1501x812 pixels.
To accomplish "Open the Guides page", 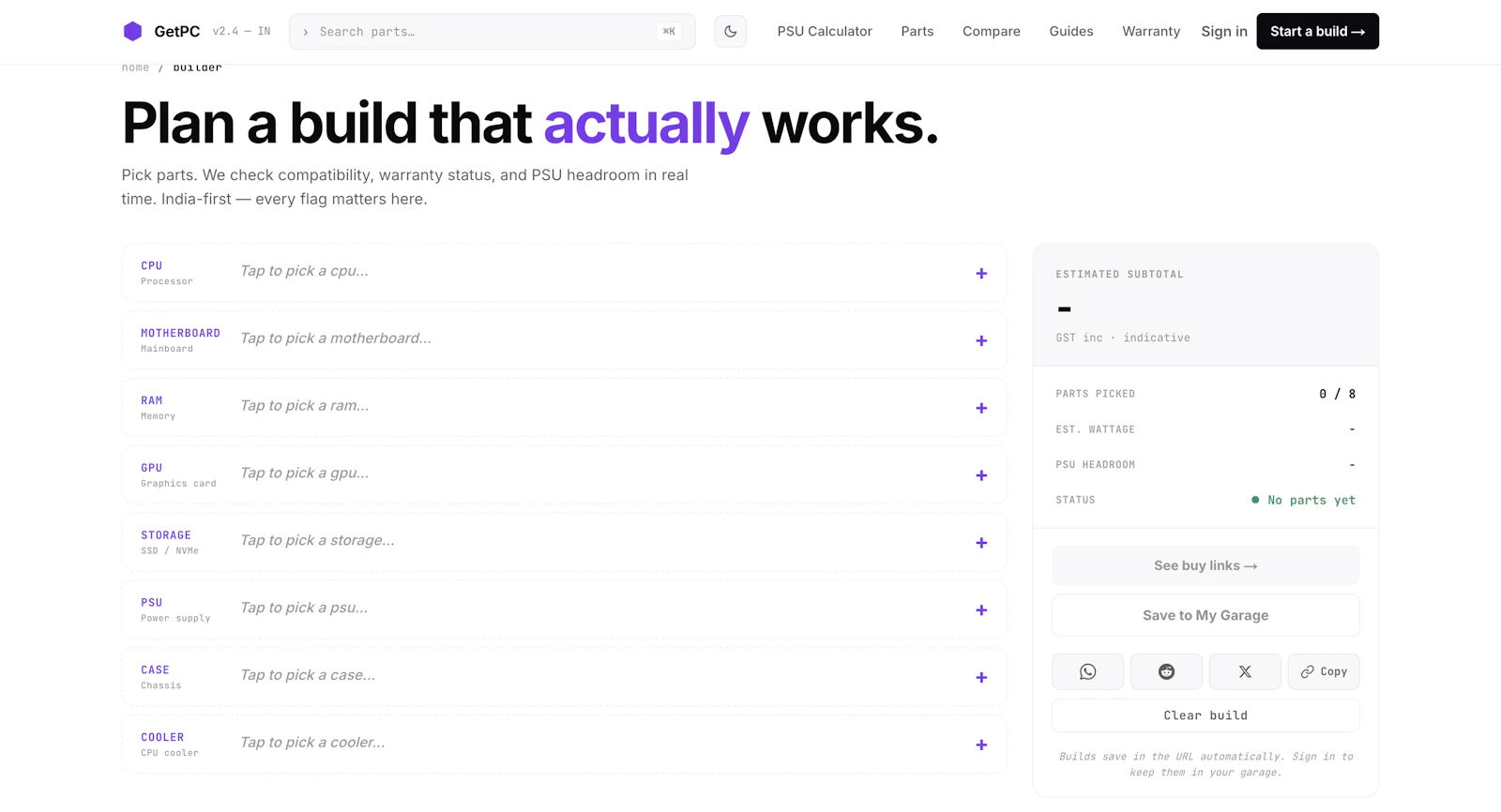I will pyautogui.click(x=1071, y=31).
